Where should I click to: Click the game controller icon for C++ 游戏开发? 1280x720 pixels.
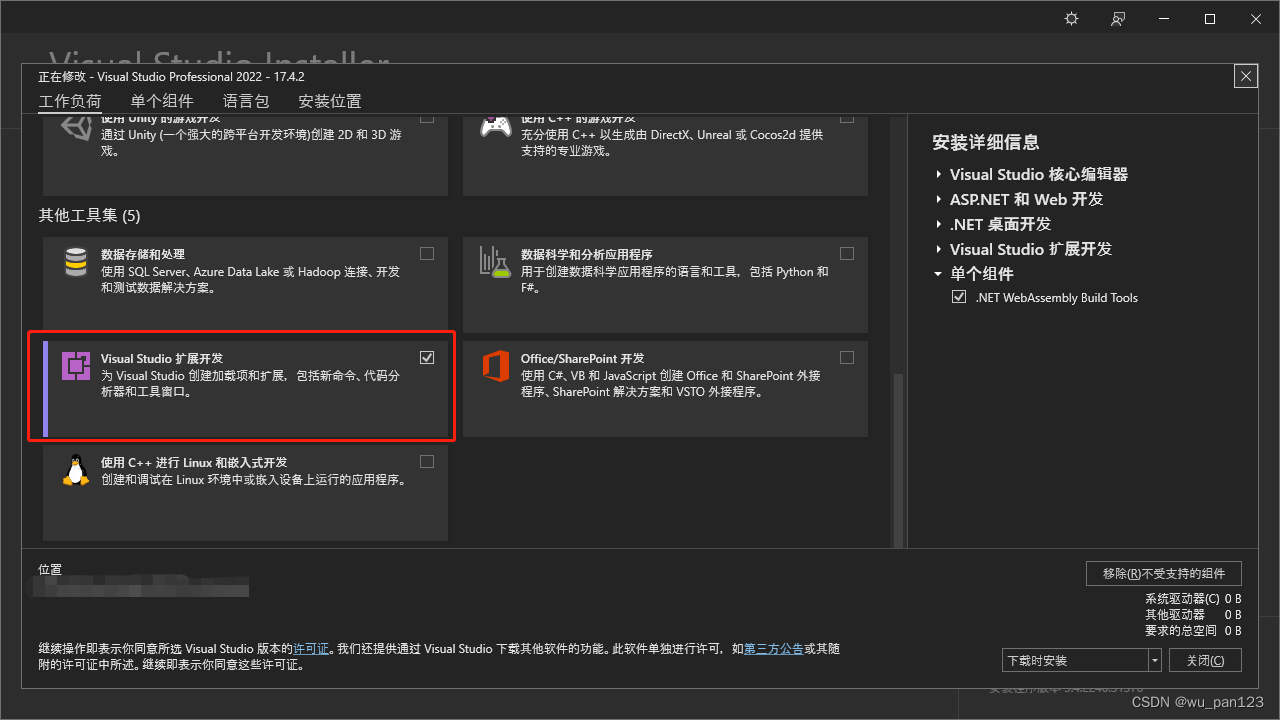pyautogui.click(x=496, y=127)
